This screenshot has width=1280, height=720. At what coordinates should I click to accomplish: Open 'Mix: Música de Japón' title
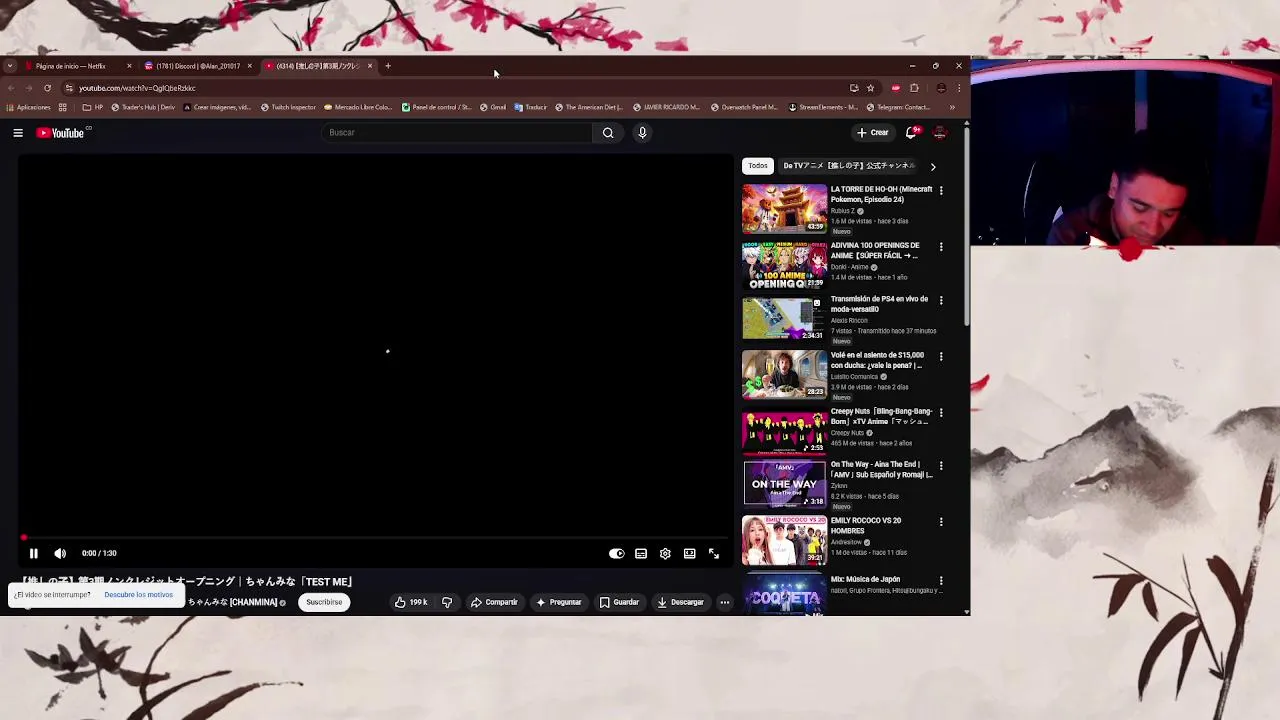pyautogui.click(x=865, y=579)
